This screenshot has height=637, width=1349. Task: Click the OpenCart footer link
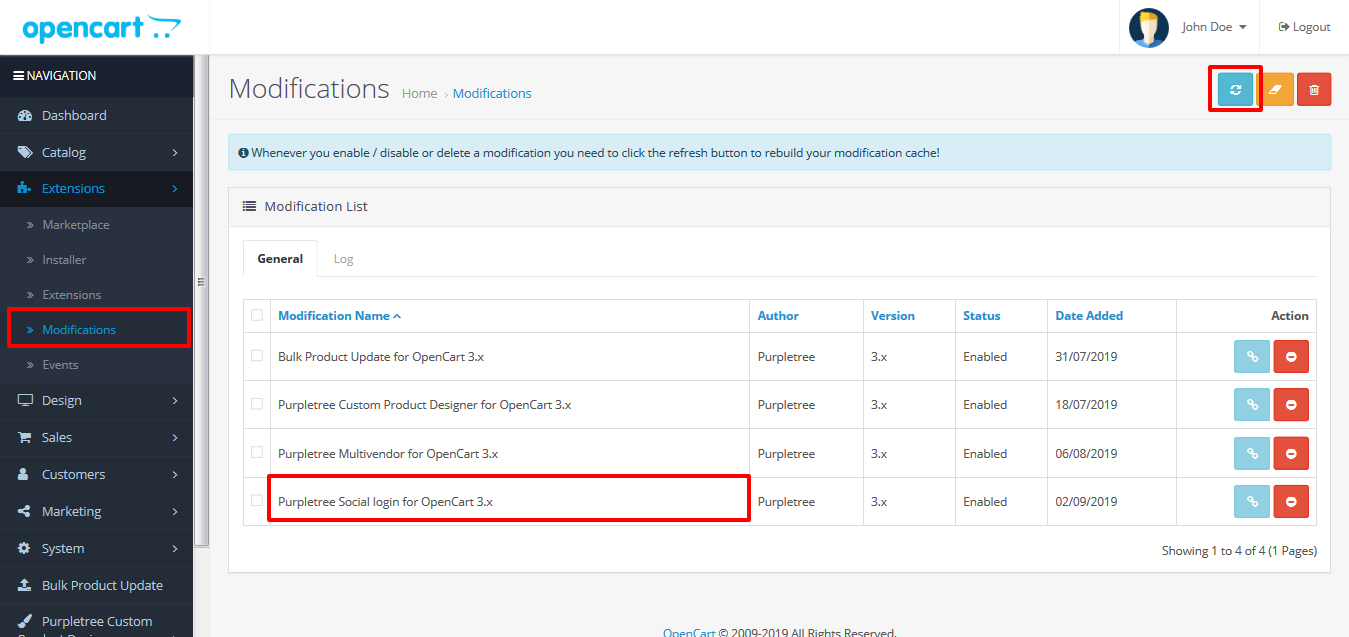(689, 632)
